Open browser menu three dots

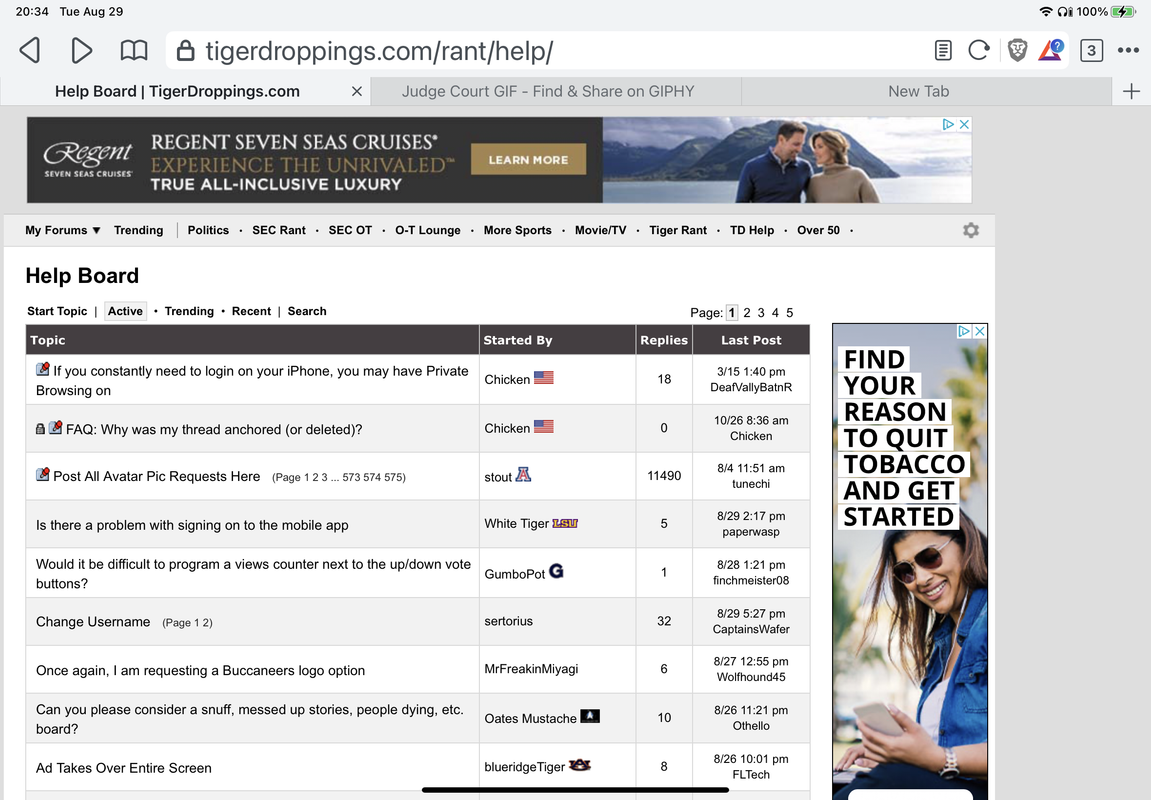pos(1128,51)
